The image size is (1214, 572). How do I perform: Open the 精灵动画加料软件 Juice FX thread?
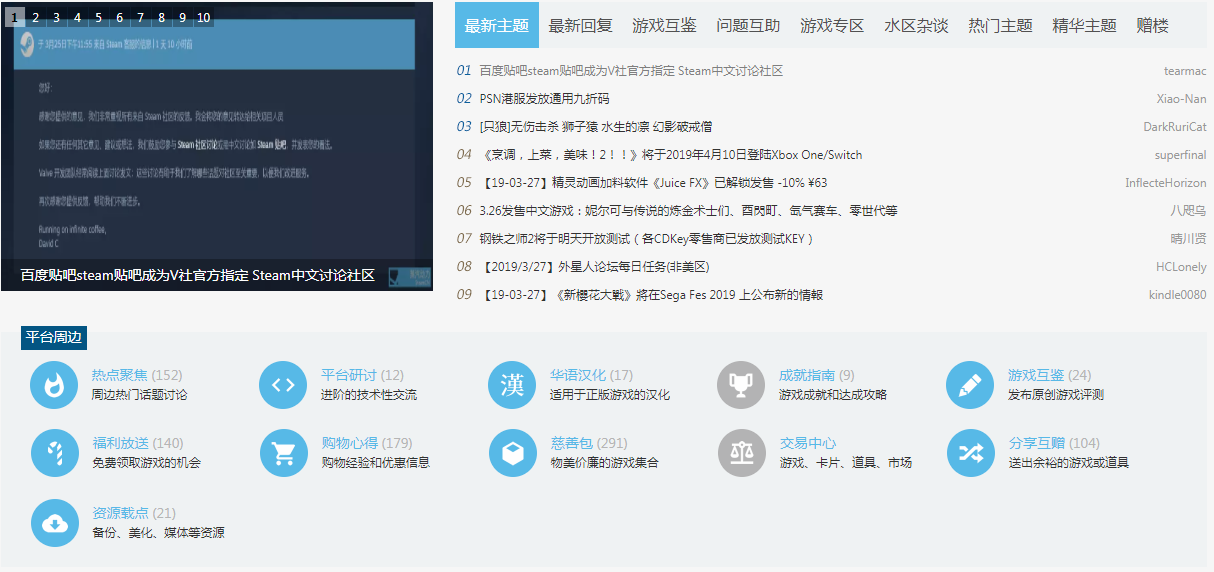click(x=653, y=183)
